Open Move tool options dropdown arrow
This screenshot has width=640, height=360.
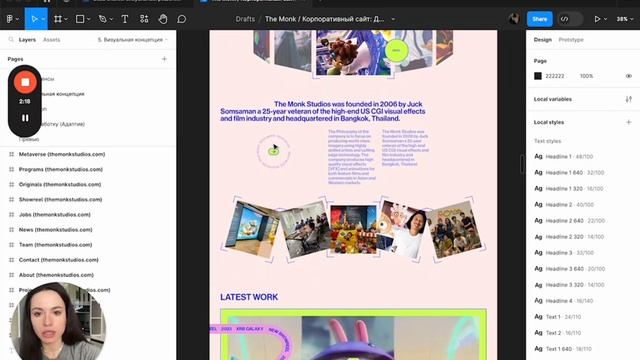pos(43,19)
